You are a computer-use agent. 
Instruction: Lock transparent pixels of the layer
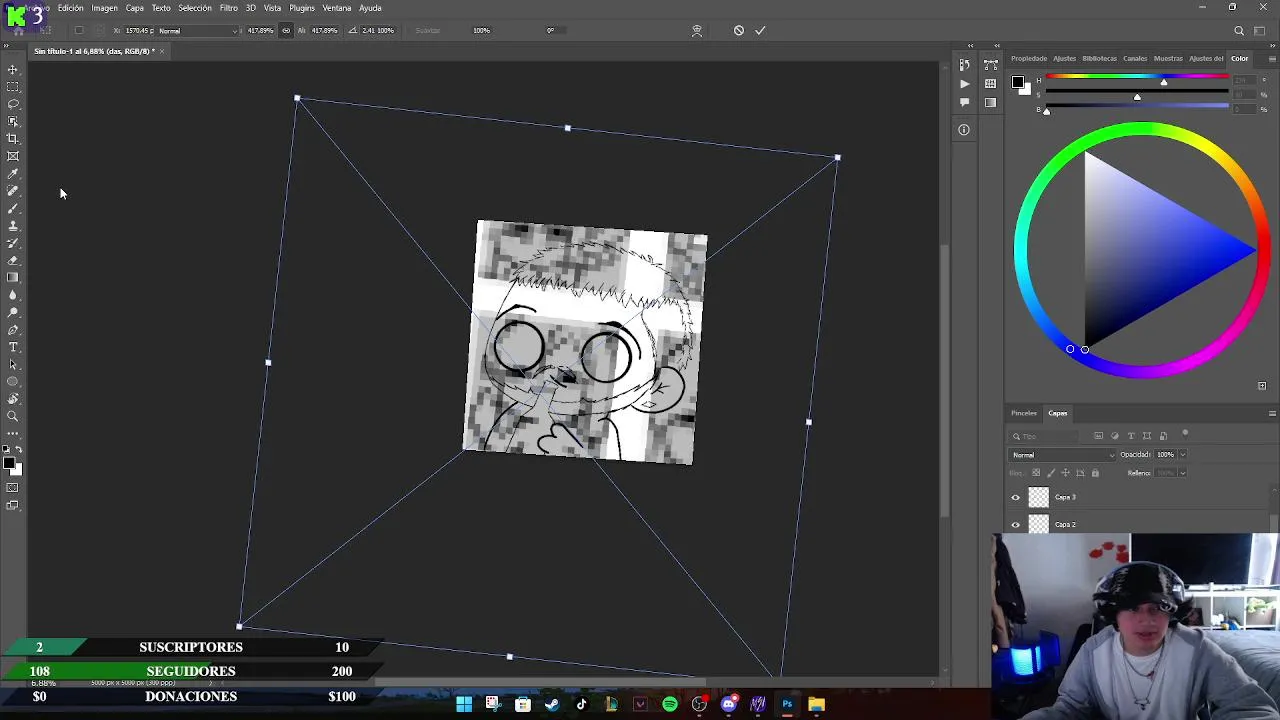(x=1036, y=473)
